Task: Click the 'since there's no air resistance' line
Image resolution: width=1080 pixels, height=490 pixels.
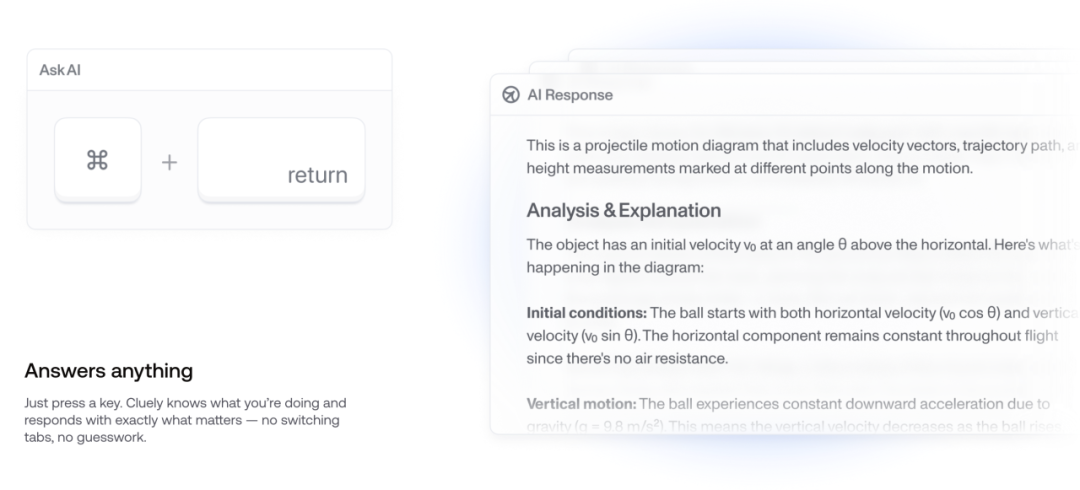Action: click(x=627, y=358)
